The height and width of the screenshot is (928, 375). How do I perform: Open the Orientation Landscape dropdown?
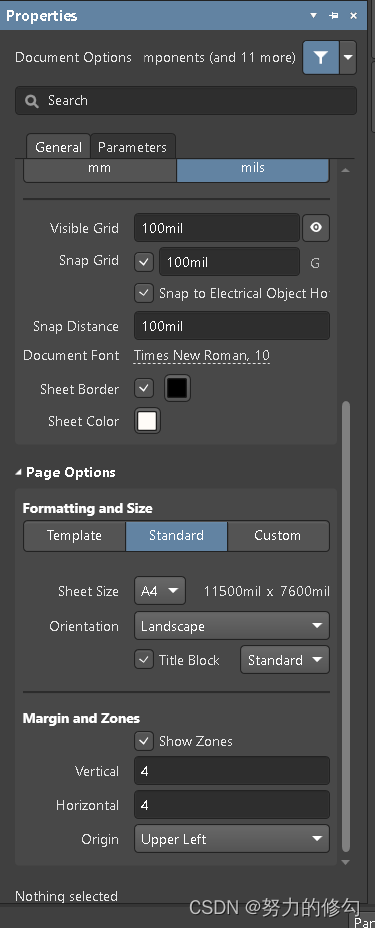coord(232,626)
